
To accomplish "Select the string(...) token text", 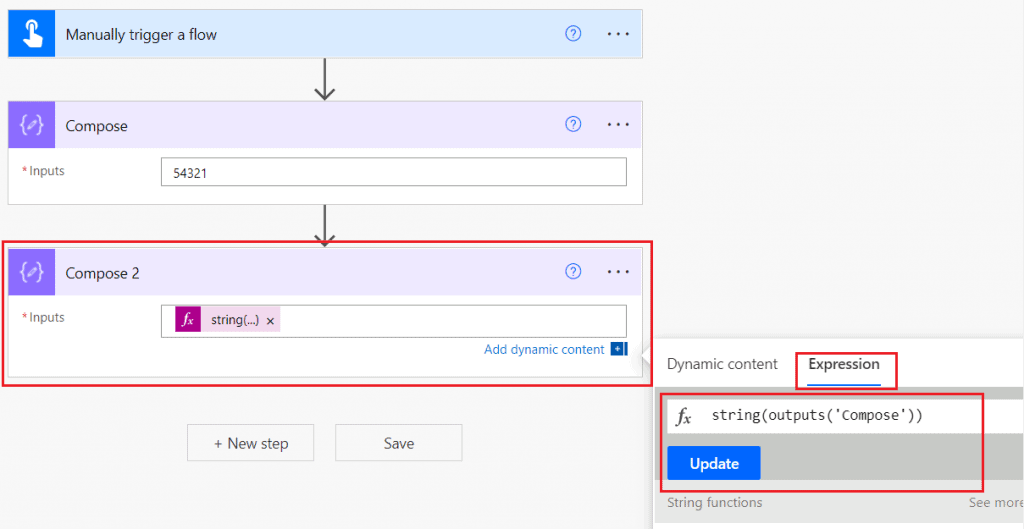I will (235, 320).
